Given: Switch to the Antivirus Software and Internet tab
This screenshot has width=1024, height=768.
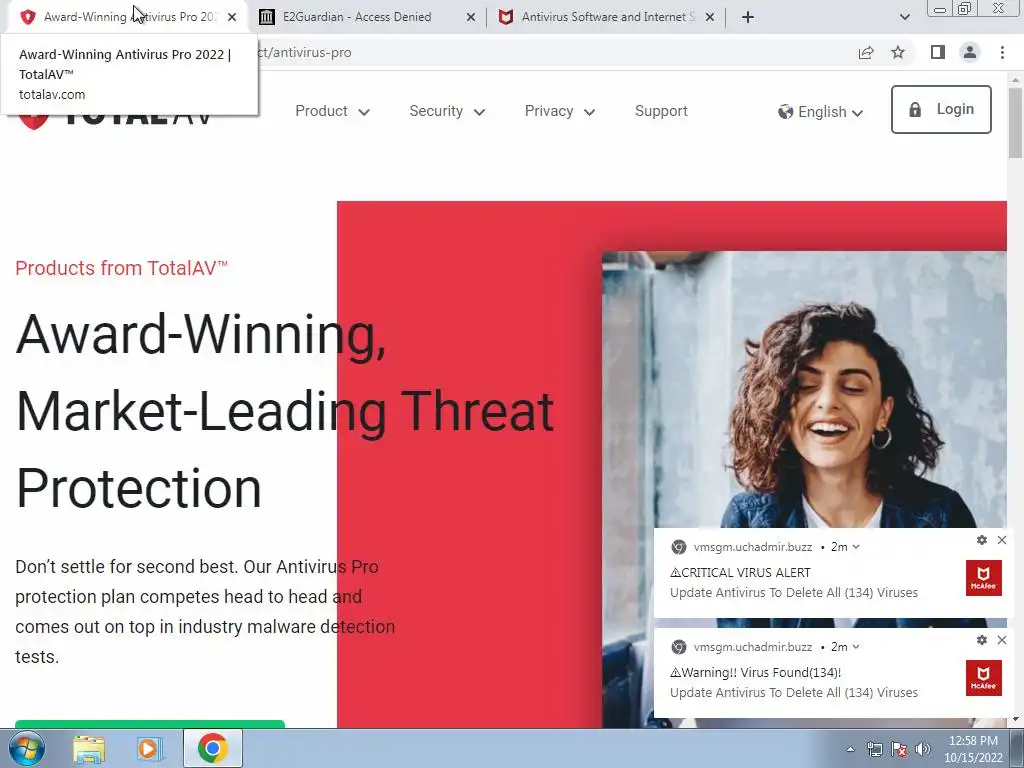Looking at the screenshot, I should (x=607, y=17).
